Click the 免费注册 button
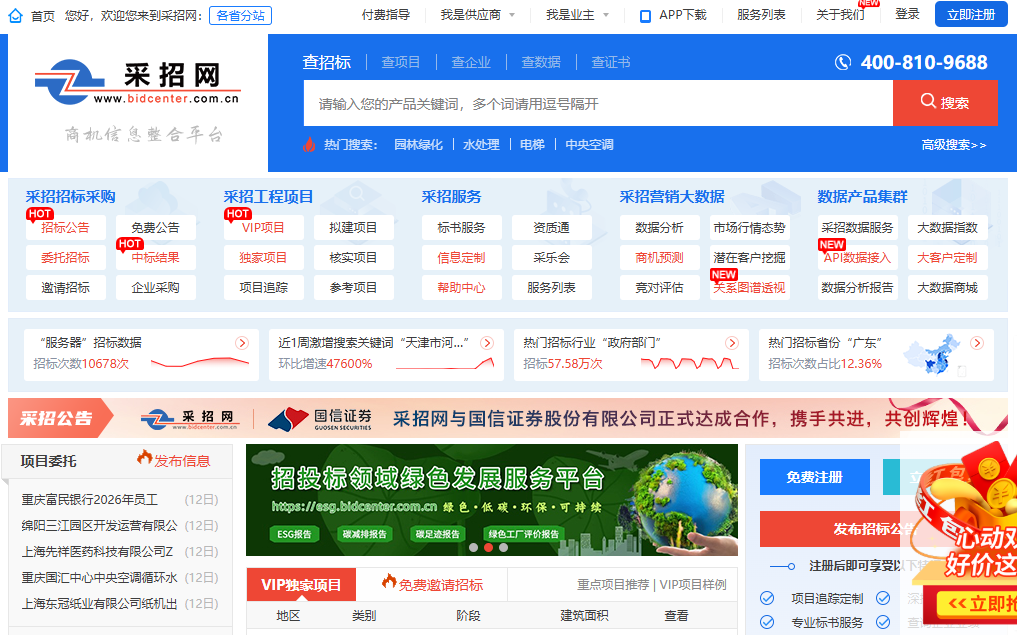 click(x=814, y=477)
